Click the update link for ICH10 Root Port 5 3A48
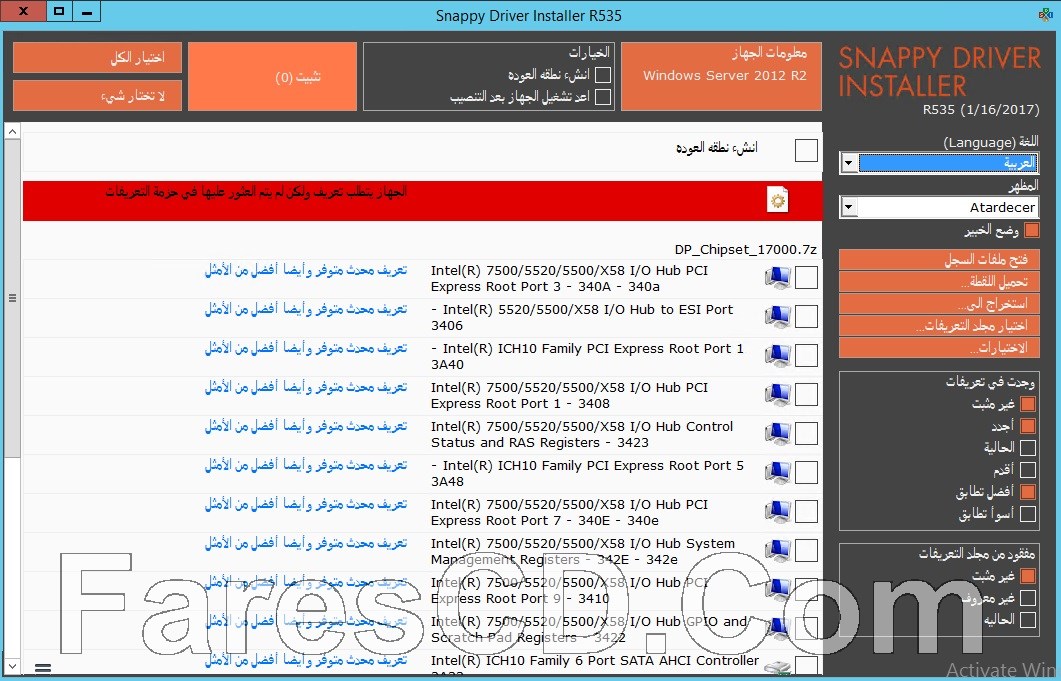The height and width of the screenshot is (681, 1061). (x=306, y=465)
